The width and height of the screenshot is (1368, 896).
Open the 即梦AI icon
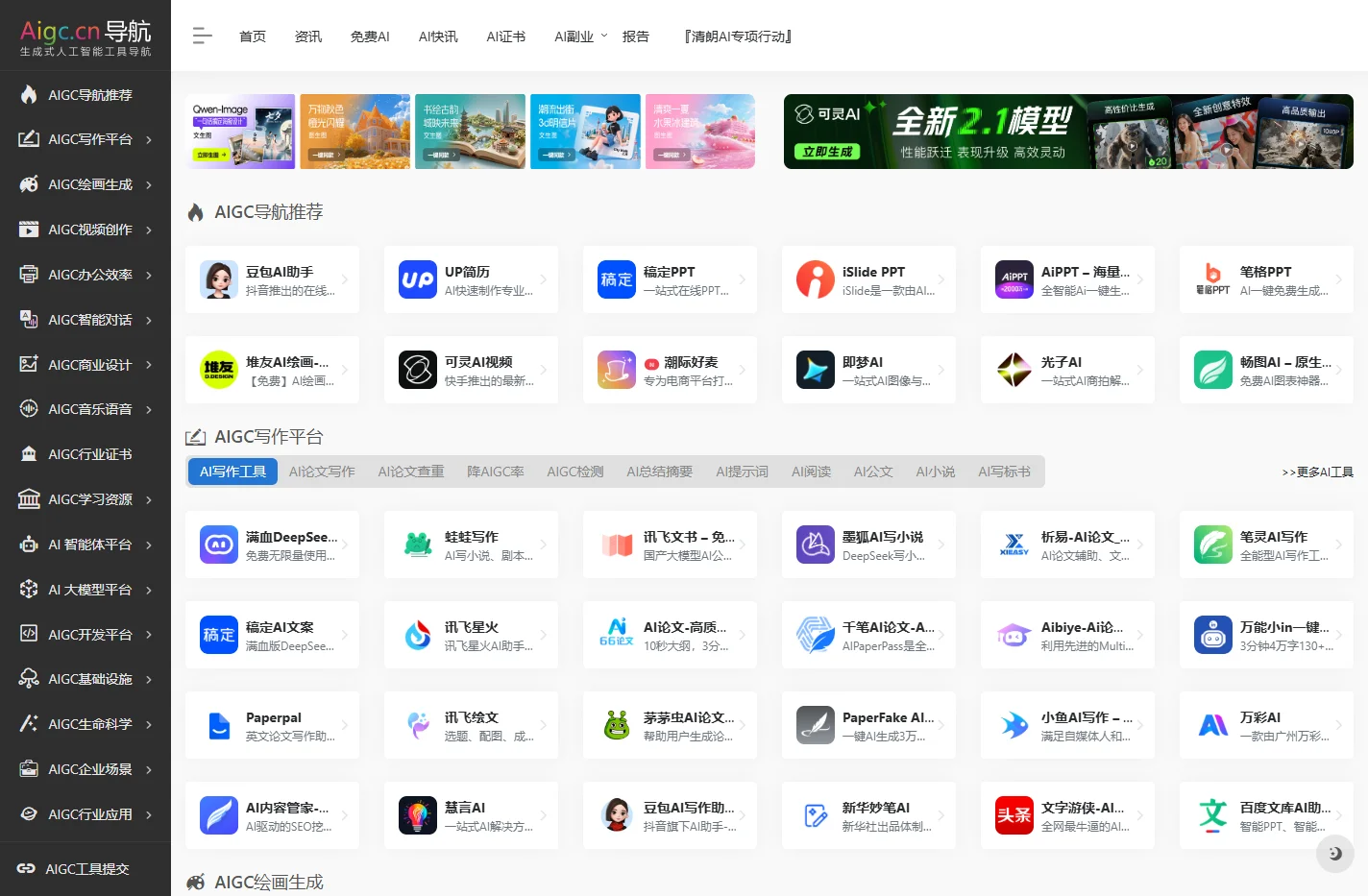pos(816,370)
